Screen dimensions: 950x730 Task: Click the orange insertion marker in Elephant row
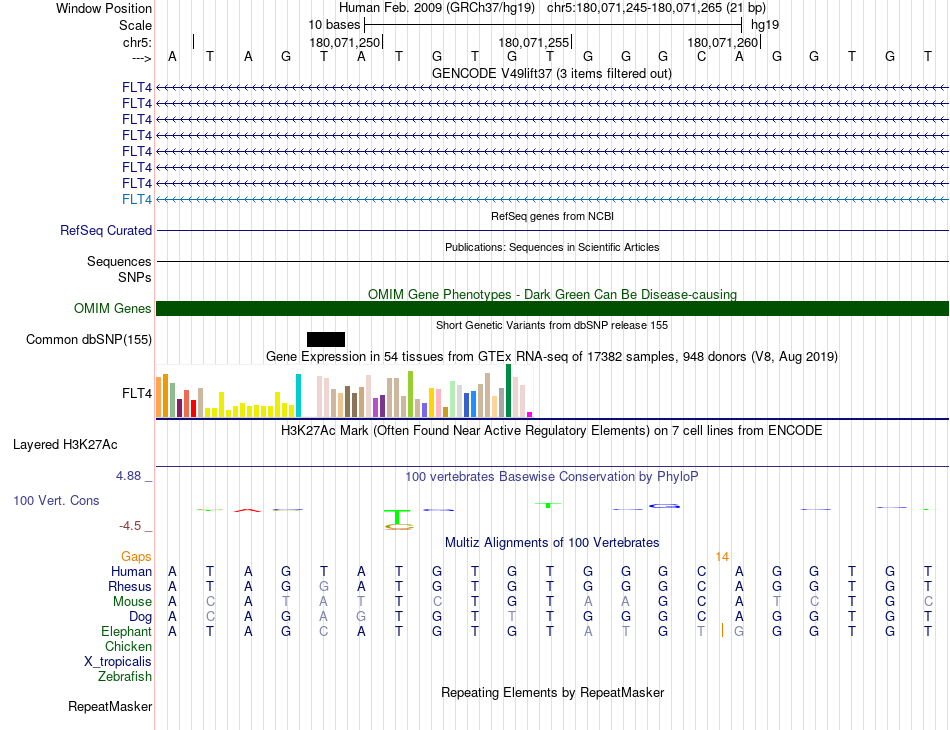(722, 630)
